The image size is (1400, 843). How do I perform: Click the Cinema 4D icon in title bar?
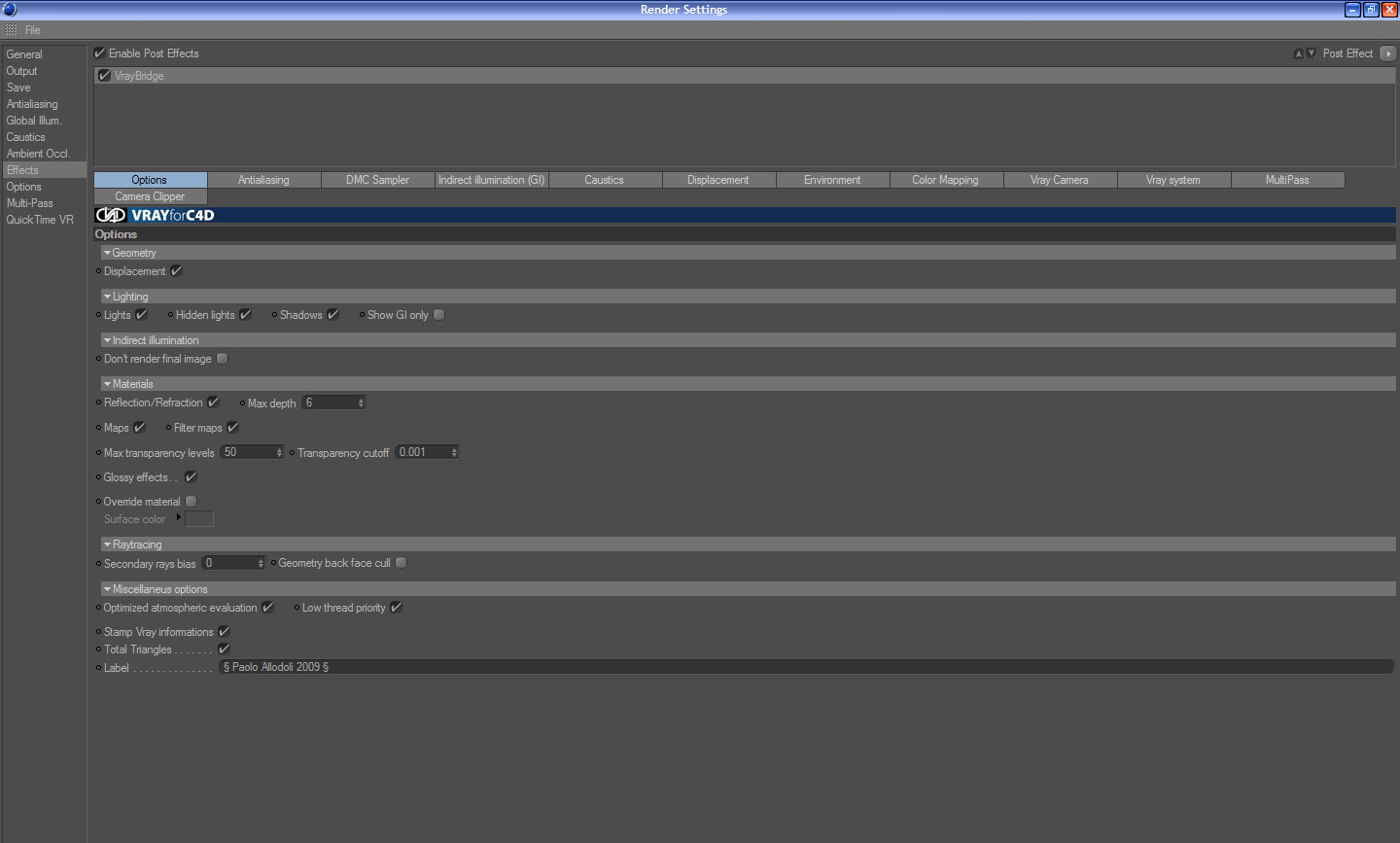tap(10, 9)
